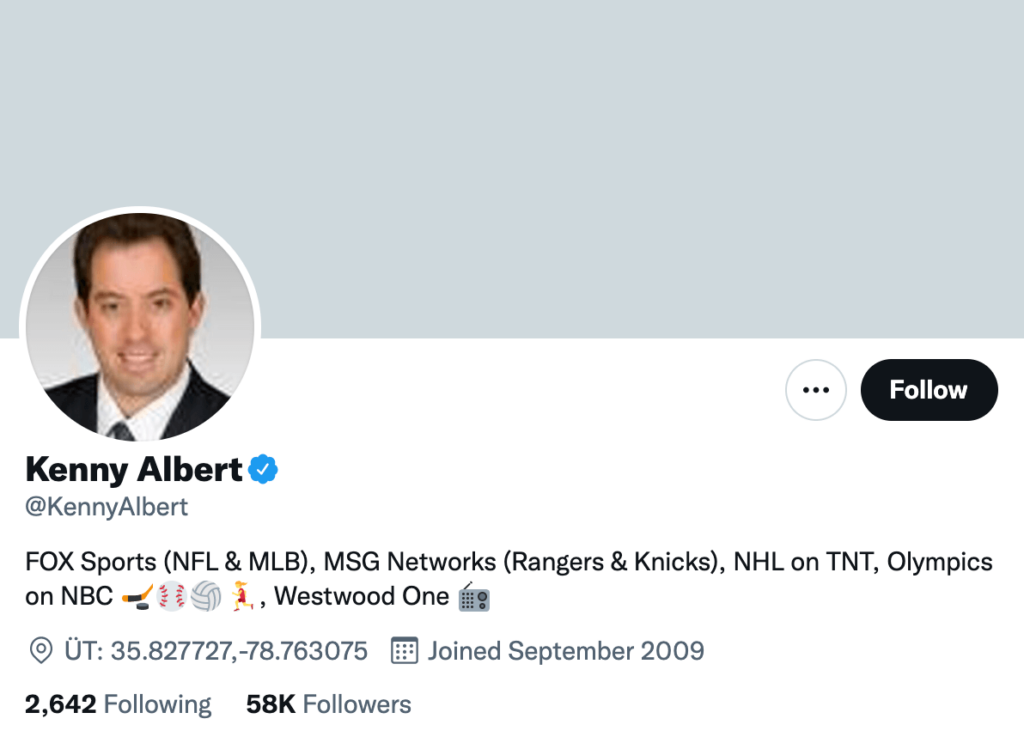Image resolution: width=1024 pixels, height=737 pixels.
Task: Click the hockey stick emoji in bio
Action: [135, 597]
